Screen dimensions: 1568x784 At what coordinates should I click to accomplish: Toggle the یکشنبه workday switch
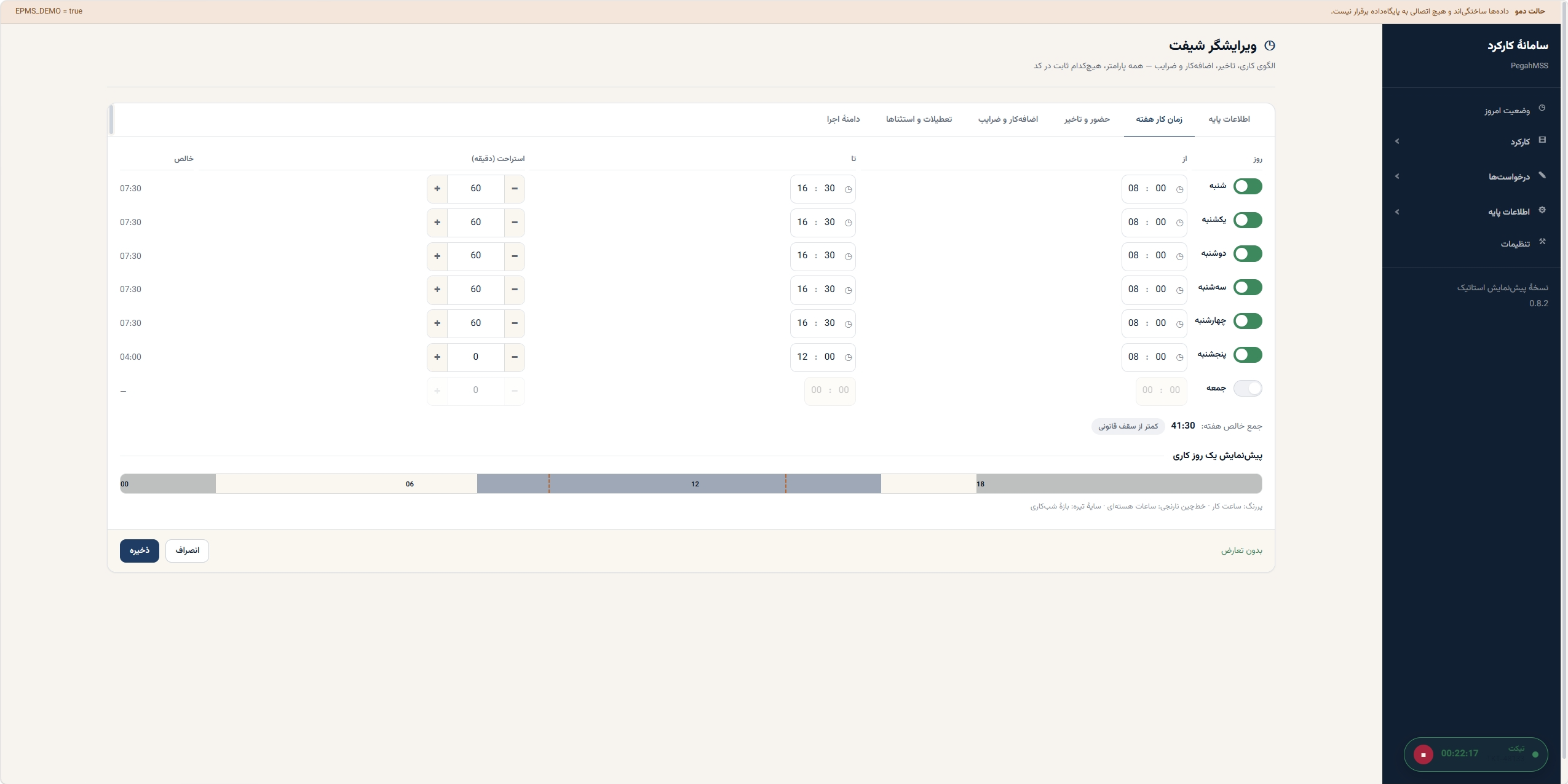1248,220
